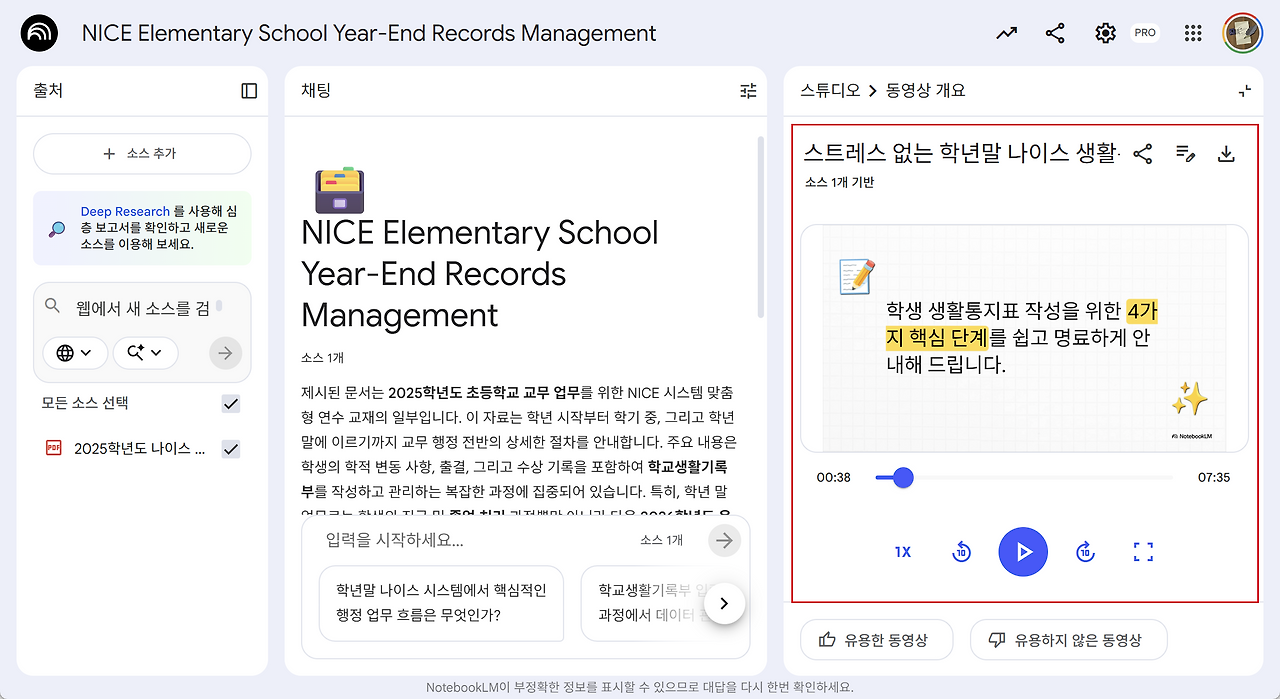The image size is (1280, 699).
Task: Click the PDF file icon
Action: coord(53,448)
